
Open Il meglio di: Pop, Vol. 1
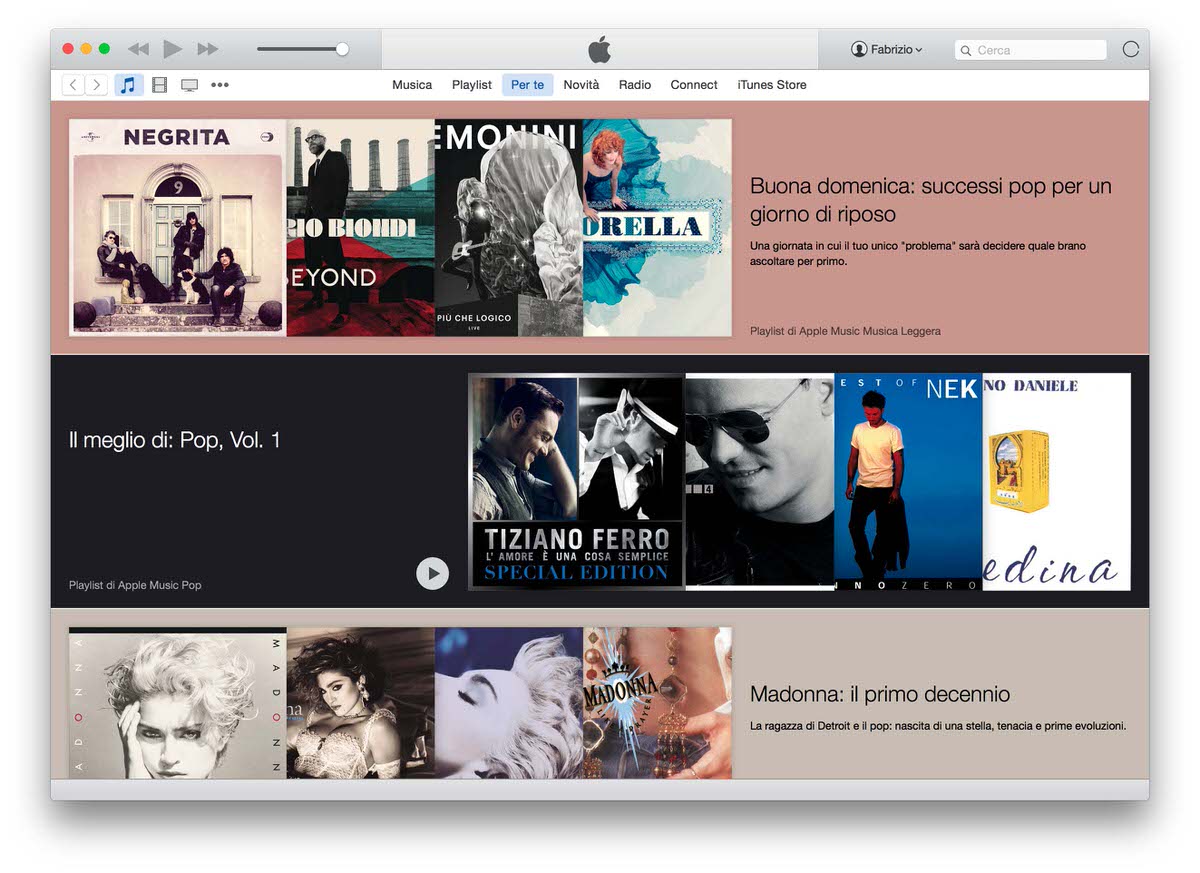tap(175, 440)
